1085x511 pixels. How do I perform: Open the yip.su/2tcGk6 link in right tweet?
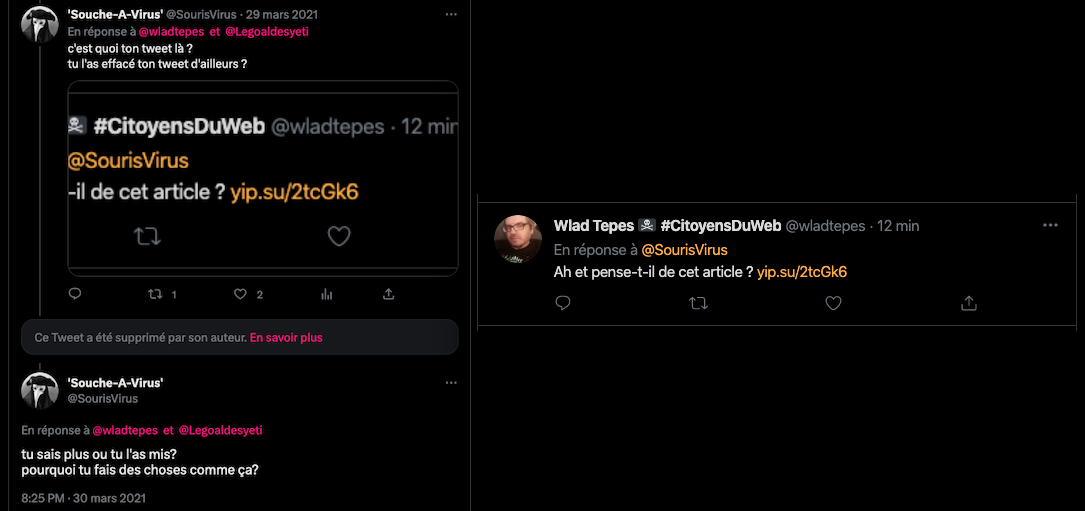coord(802,272)
